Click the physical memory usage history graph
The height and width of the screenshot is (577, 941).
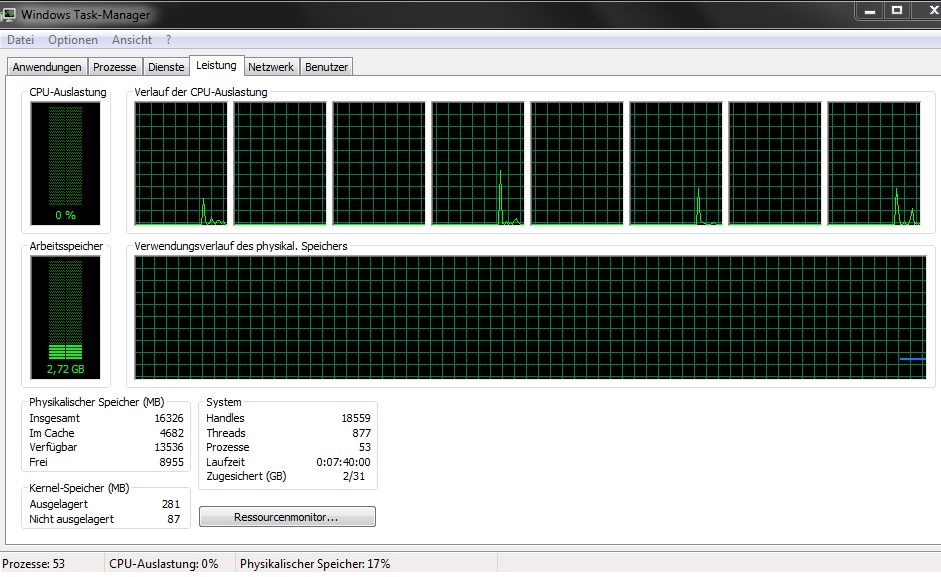(531, 318)
